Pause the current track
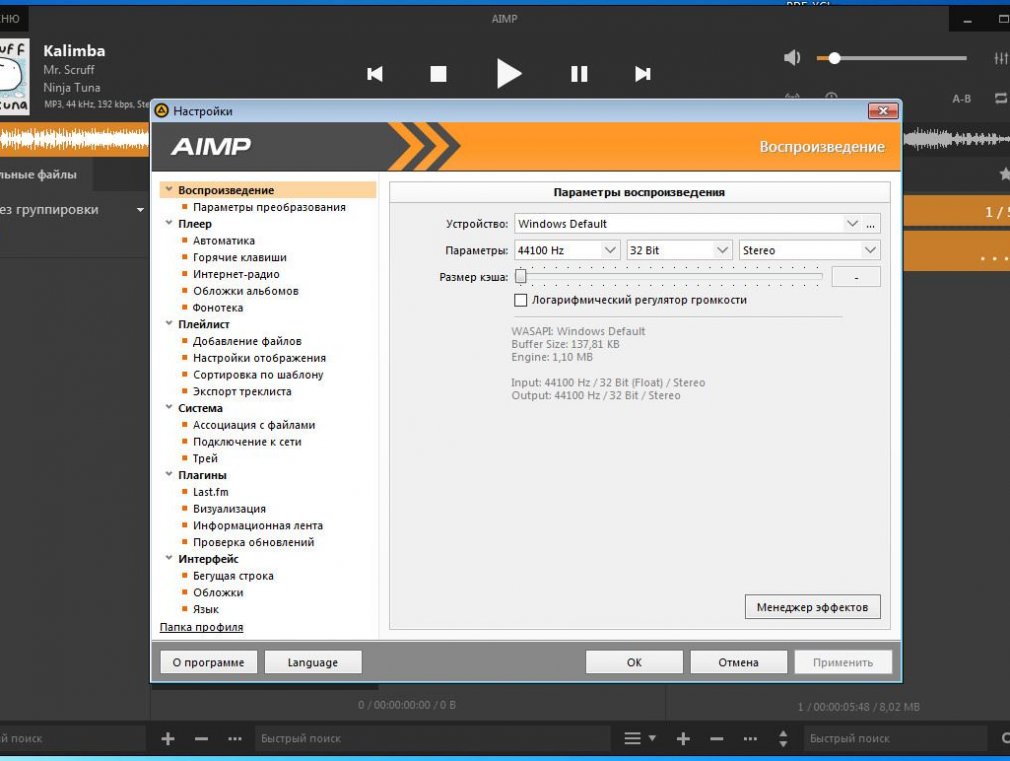This screenshot has width=1010, height=761. (579, 74)
